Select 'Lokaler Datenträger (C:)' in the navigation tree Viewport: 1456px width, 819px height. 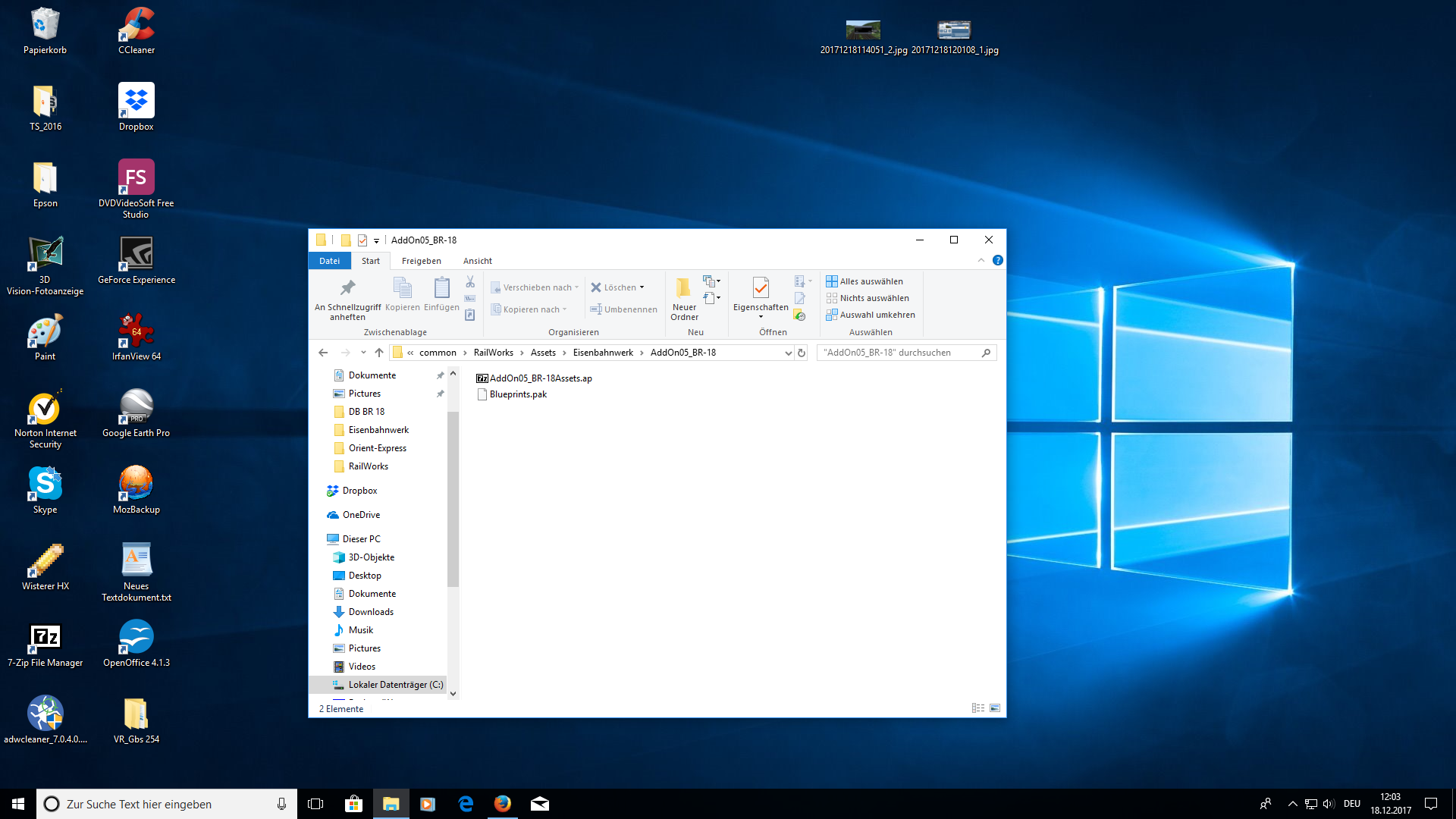click(x=395, y=685)
